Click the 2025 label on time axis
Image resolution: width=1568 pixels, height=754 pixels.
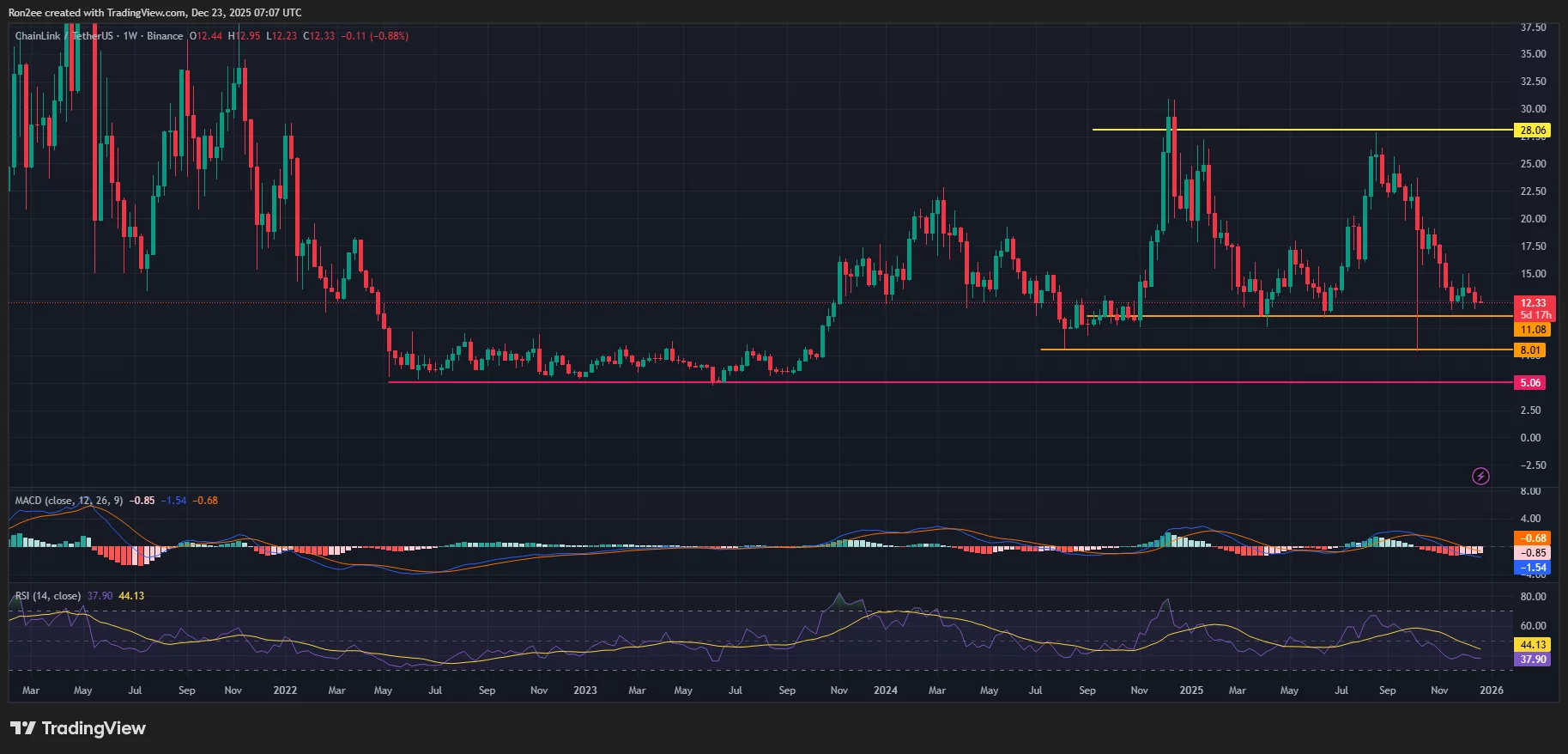[1191, 690]
